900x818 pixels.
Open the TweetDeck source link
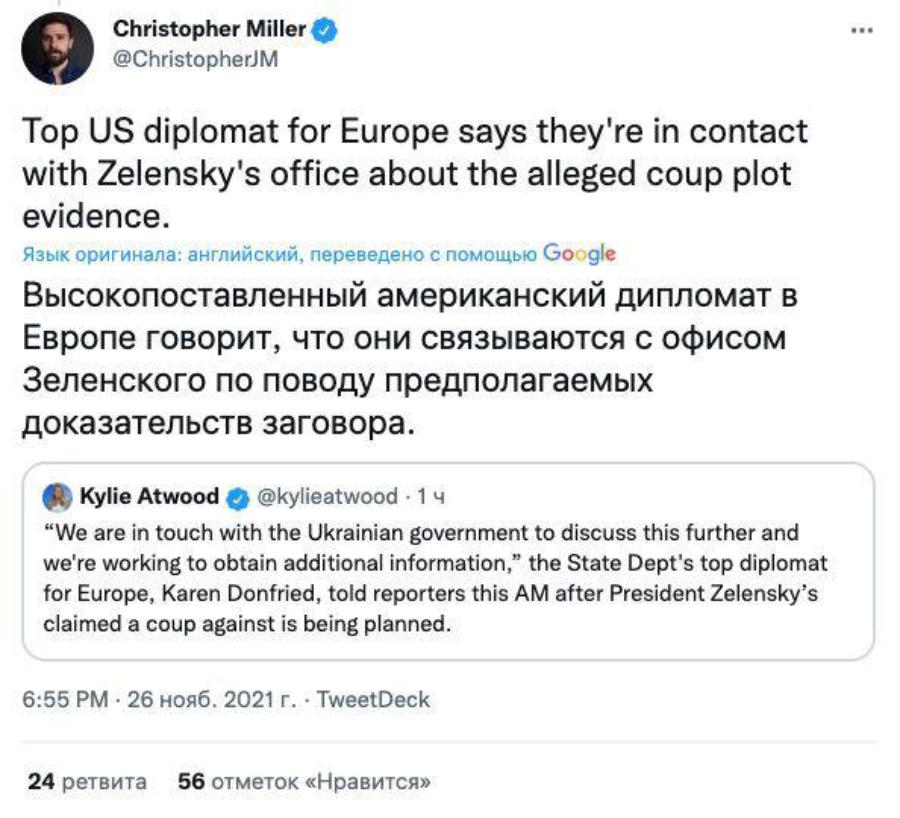[372, 699]
